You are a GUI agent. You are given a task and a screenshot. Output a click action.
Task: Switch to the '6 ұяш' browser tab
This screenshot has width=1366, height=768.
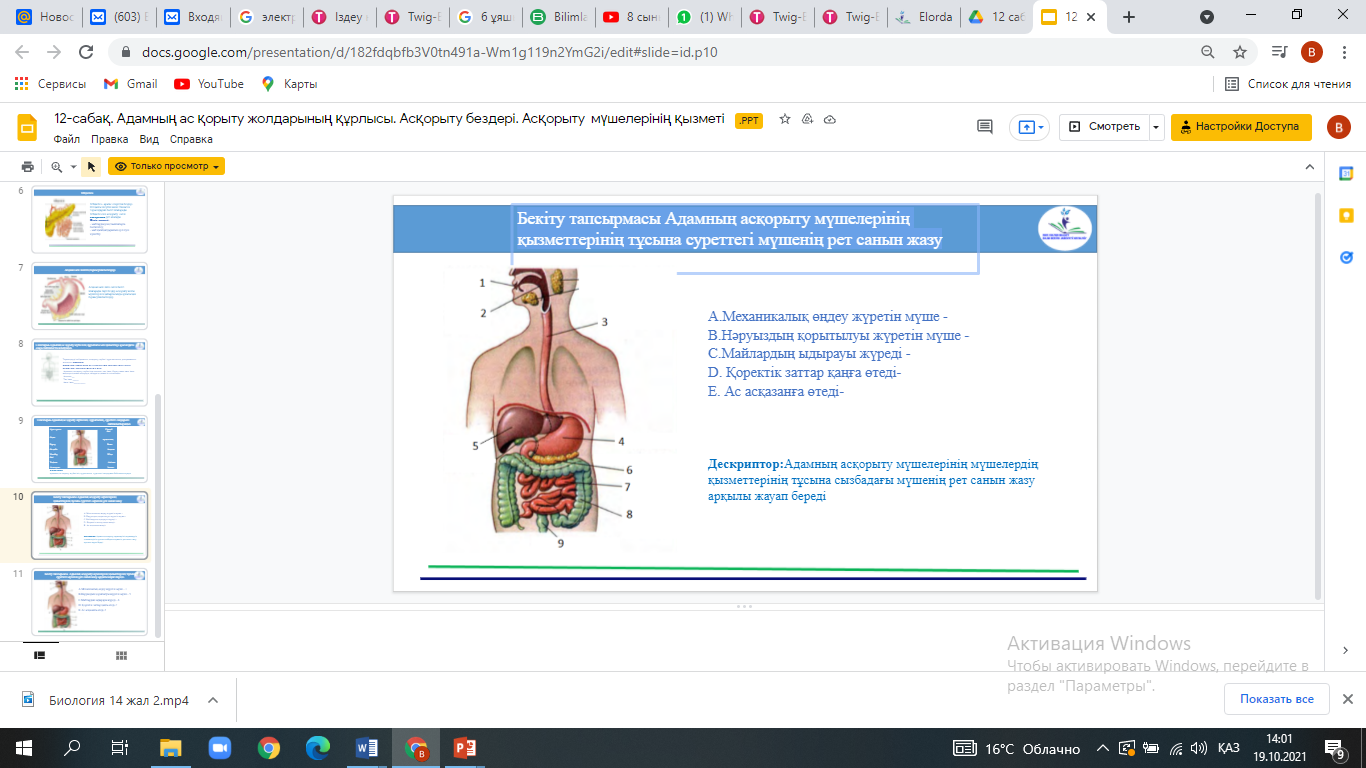[484, 17]
